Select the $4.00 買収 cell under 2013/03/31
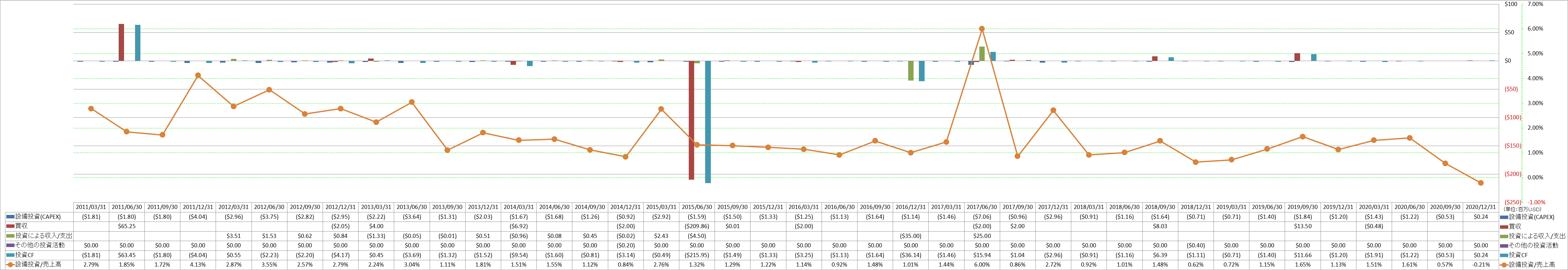 pos(376,226)
